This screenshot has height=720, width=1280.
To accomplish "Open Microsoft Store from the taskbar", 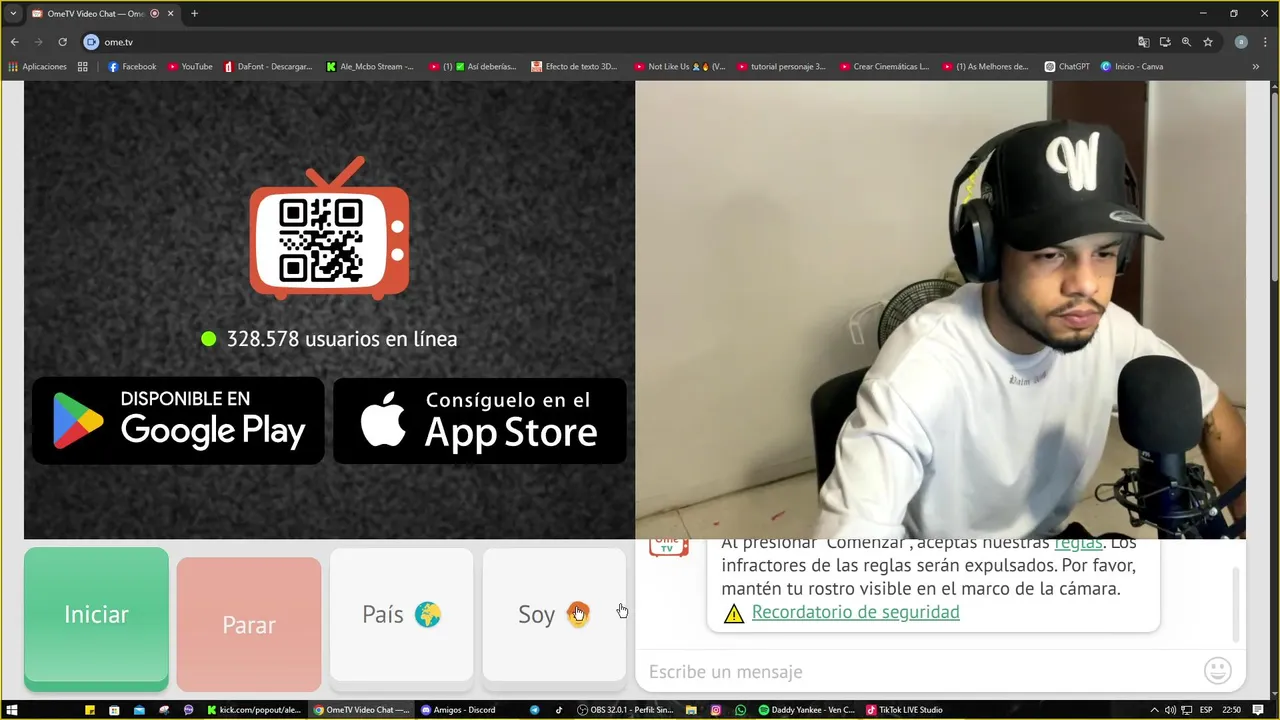I will click(x=114, y=710).
